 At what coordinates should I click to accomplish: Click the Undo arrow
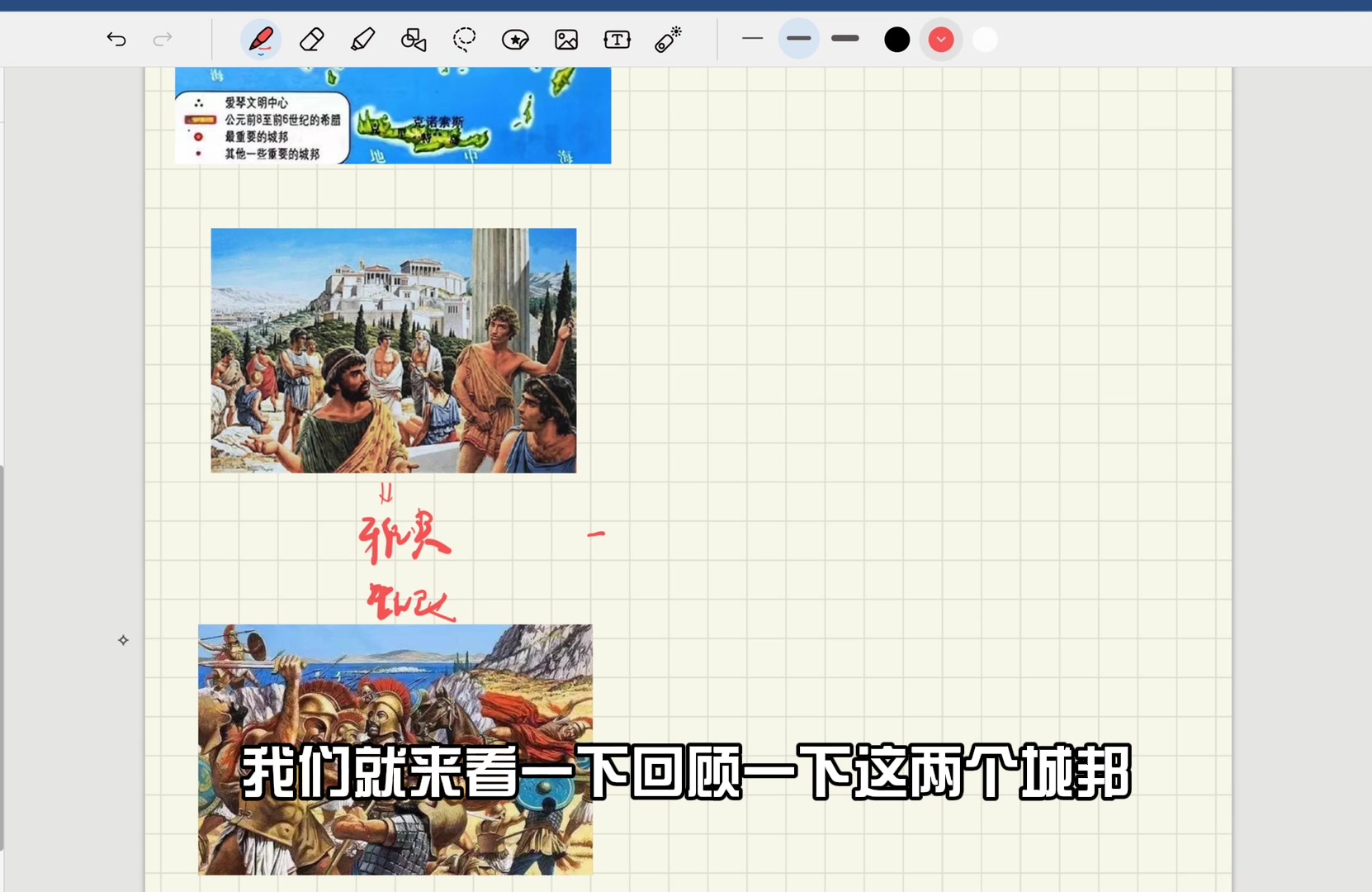coord(116,39)
